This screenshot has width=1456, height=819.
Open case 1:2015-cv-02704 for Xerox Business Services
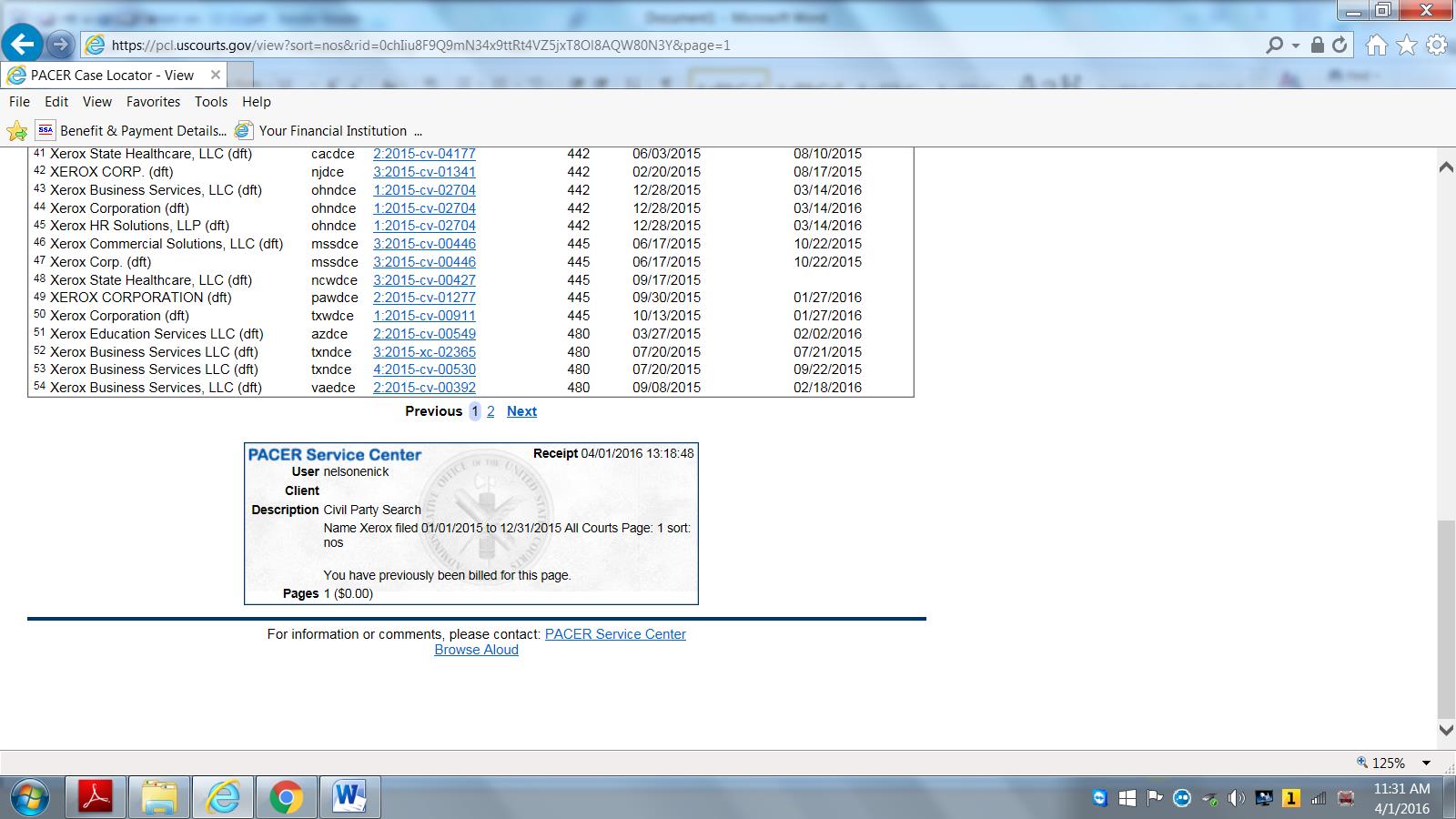pos(424,190)
